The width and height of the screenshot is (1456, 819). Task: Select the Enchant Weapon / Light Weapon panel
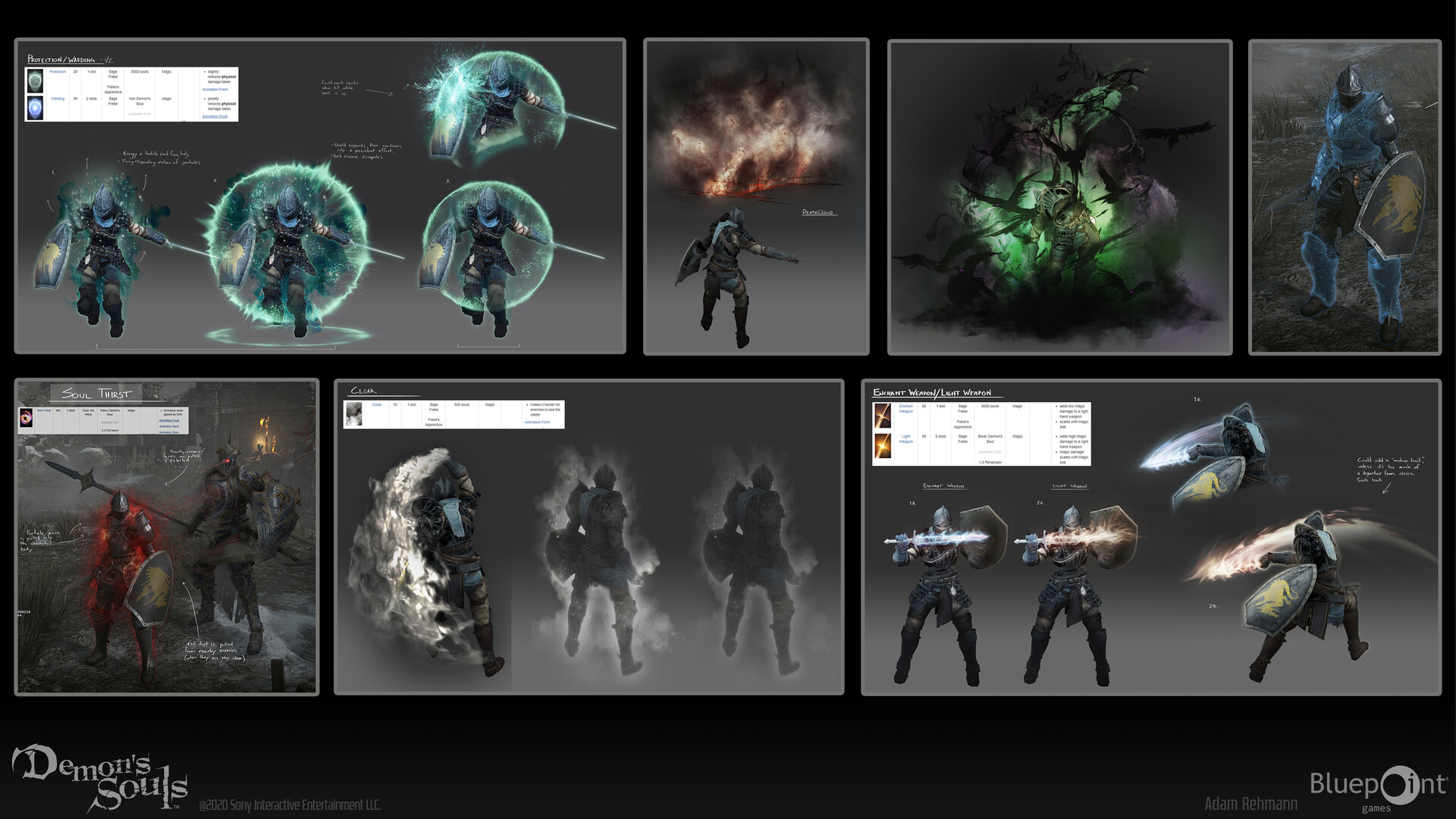(1151, 537)
